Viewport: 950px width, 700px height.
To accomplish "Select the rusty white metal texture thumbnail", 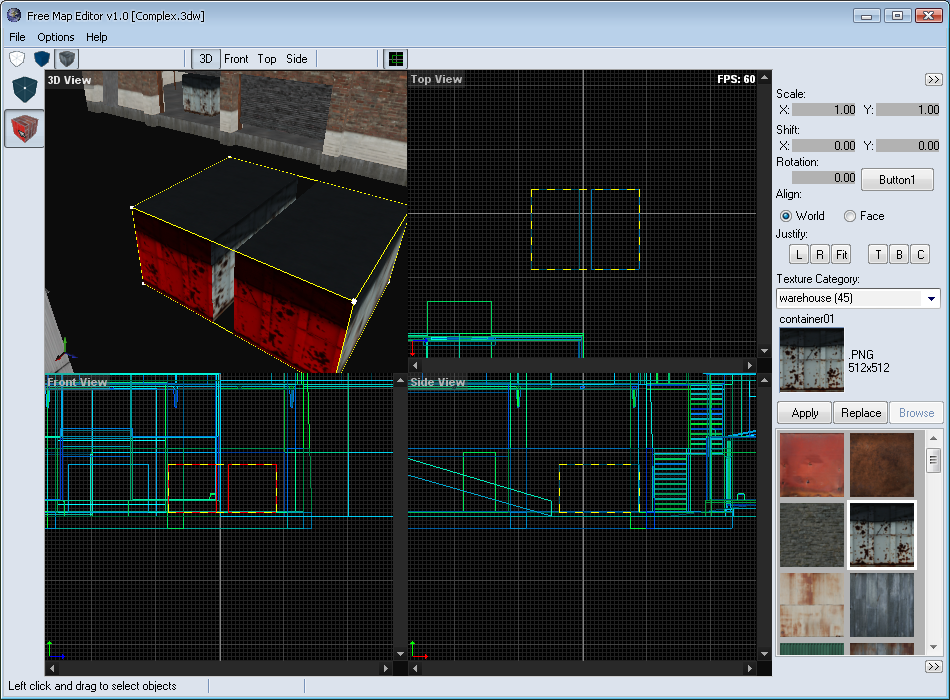I will (811, 605).
